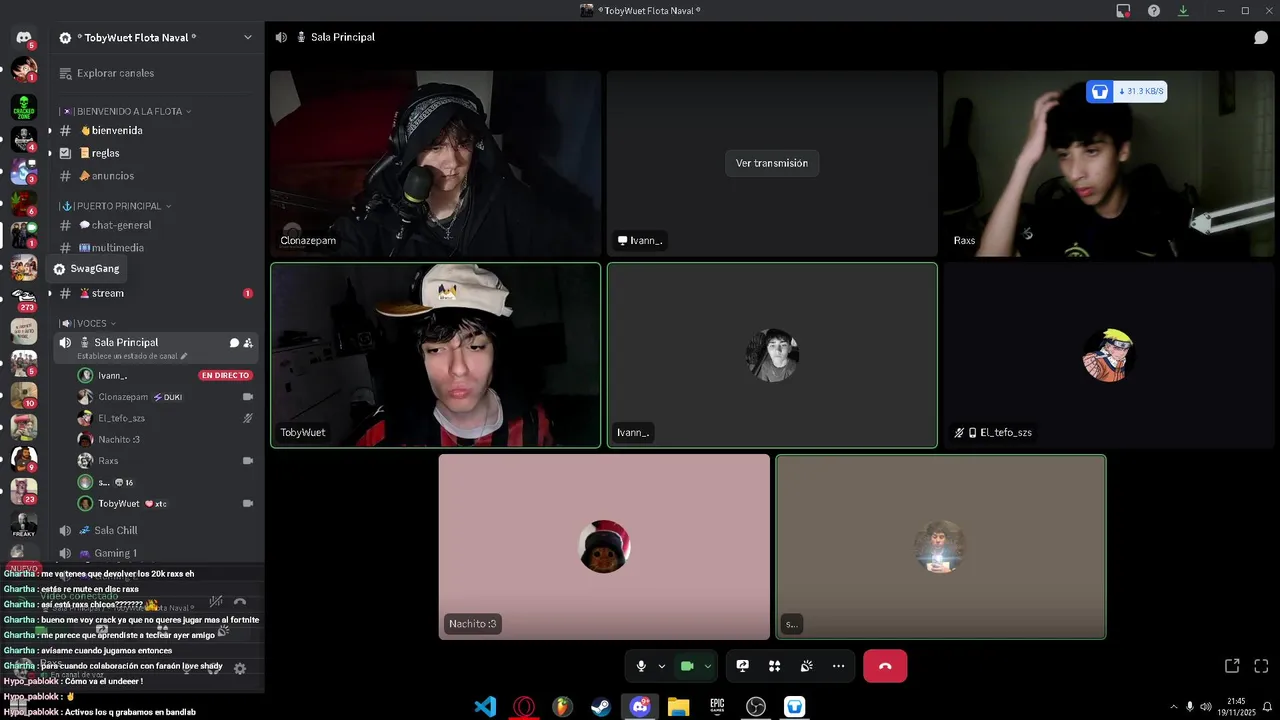Open more call options ellipsis
1280x720 pixels.
tap(838, 666)
